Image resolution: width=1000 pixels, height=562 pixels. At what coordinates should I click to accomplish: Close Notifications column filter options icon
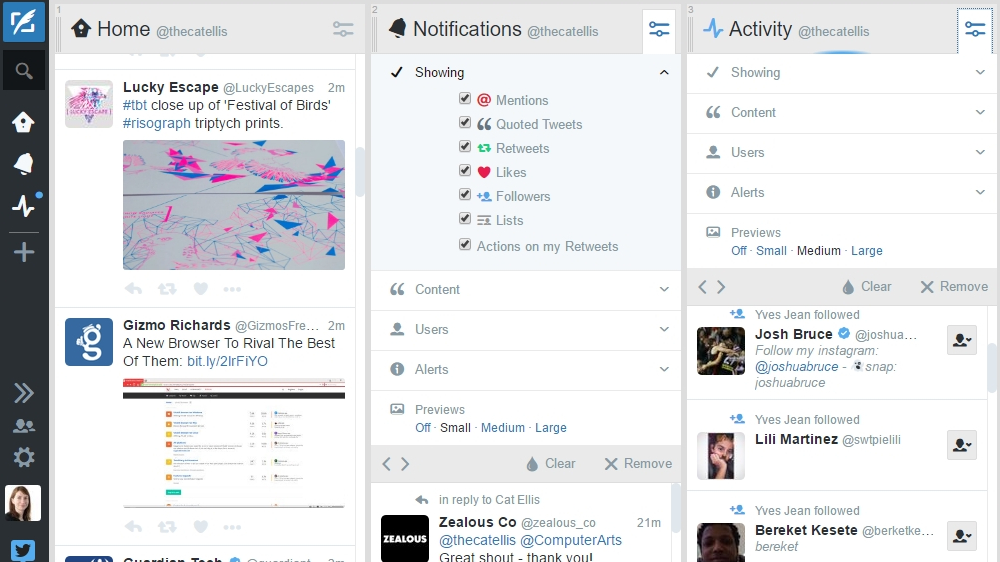(659, 29)
